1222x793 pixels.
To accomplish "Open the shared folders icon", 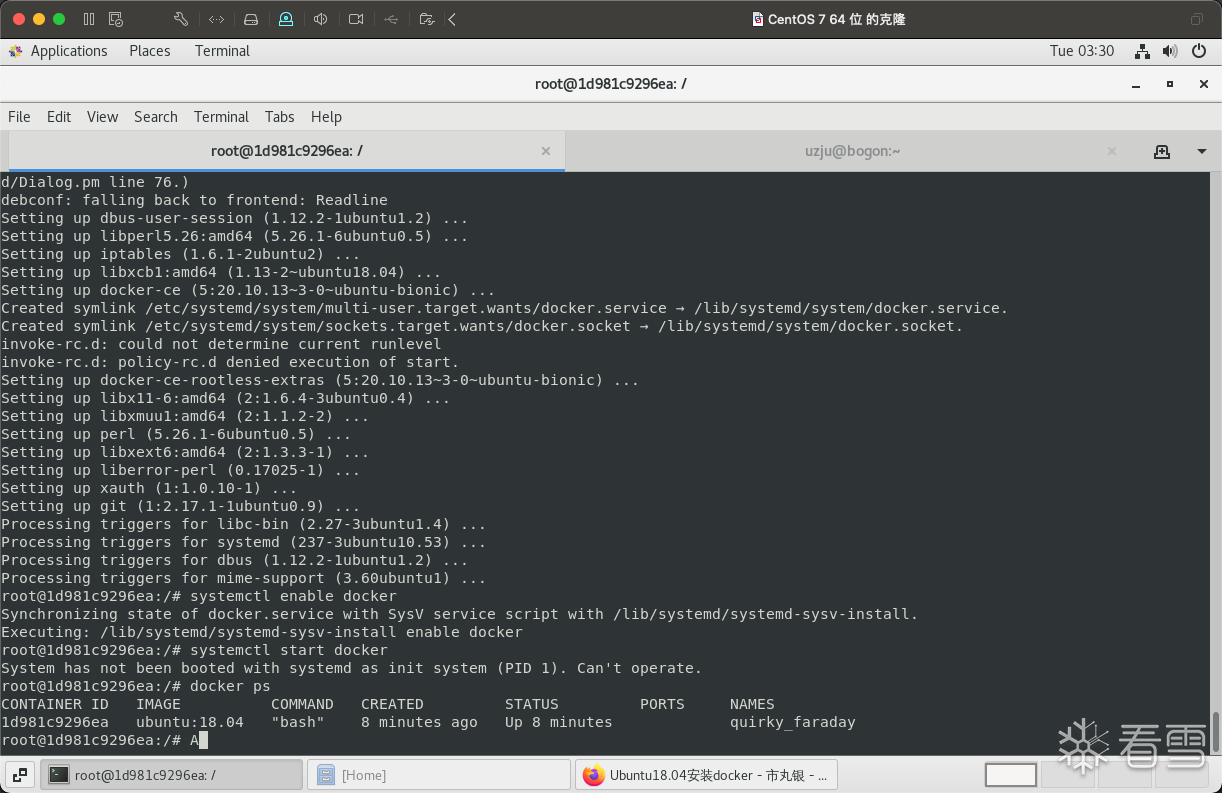I will (427, 19).
